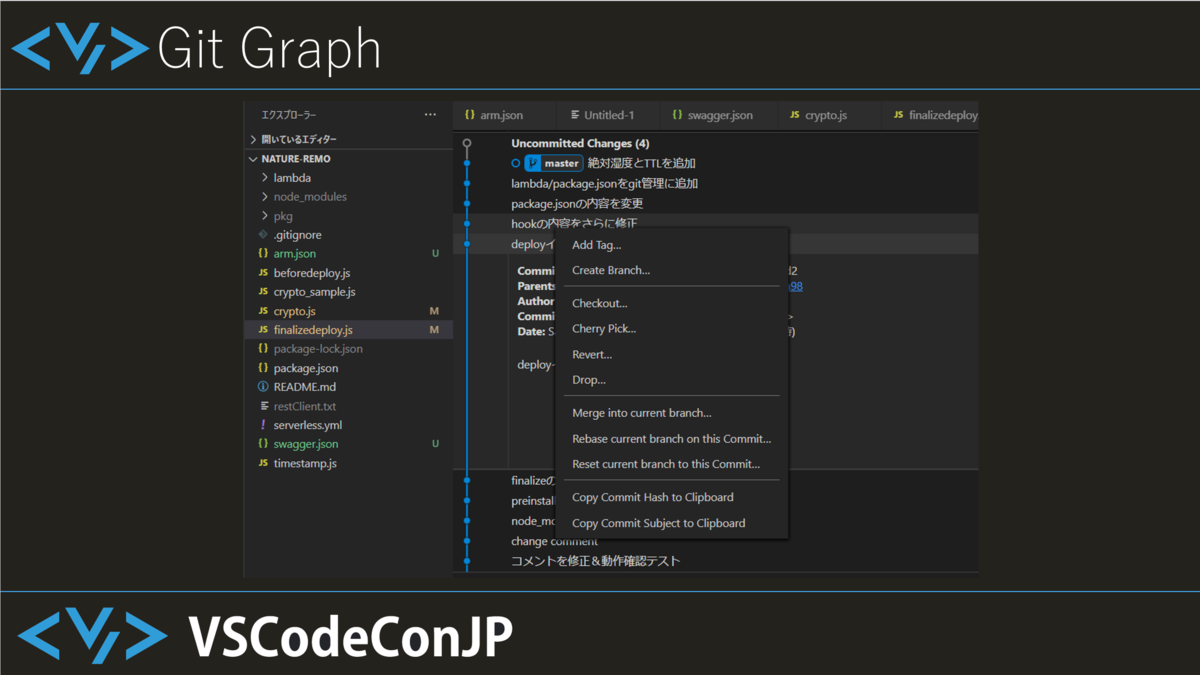Screen dimensions: 1200x675
Task: Choose Rebase current branch on this Commit...
Action: [x=671, y=438]
